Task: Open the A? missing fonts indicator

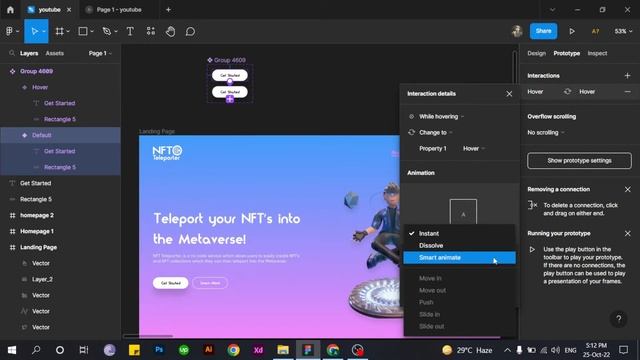Action: click(x=596, y=31)
